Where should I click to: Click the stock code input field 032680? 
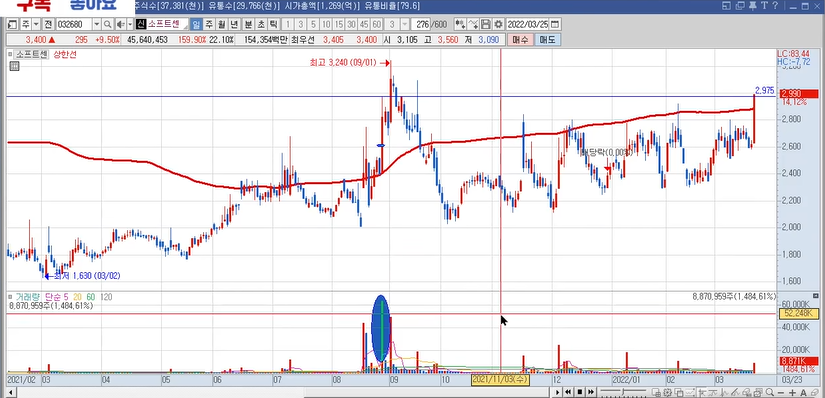[x=74, y=24]
